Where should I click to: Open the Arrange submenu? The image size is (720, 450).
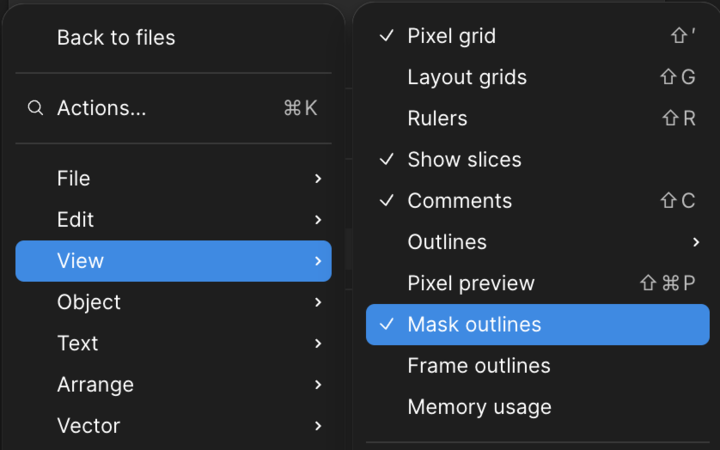point(174,385)
